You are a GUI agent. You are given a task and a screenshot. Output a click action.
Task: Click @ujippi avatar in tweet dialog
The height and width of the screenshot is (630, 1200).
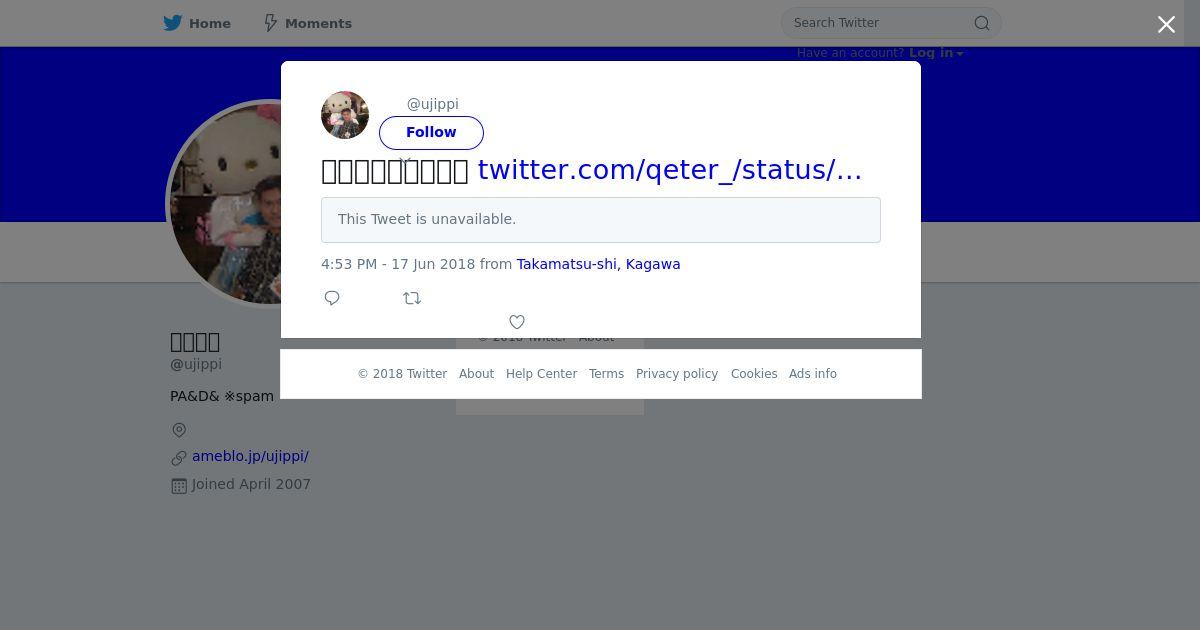click(345, 115)
